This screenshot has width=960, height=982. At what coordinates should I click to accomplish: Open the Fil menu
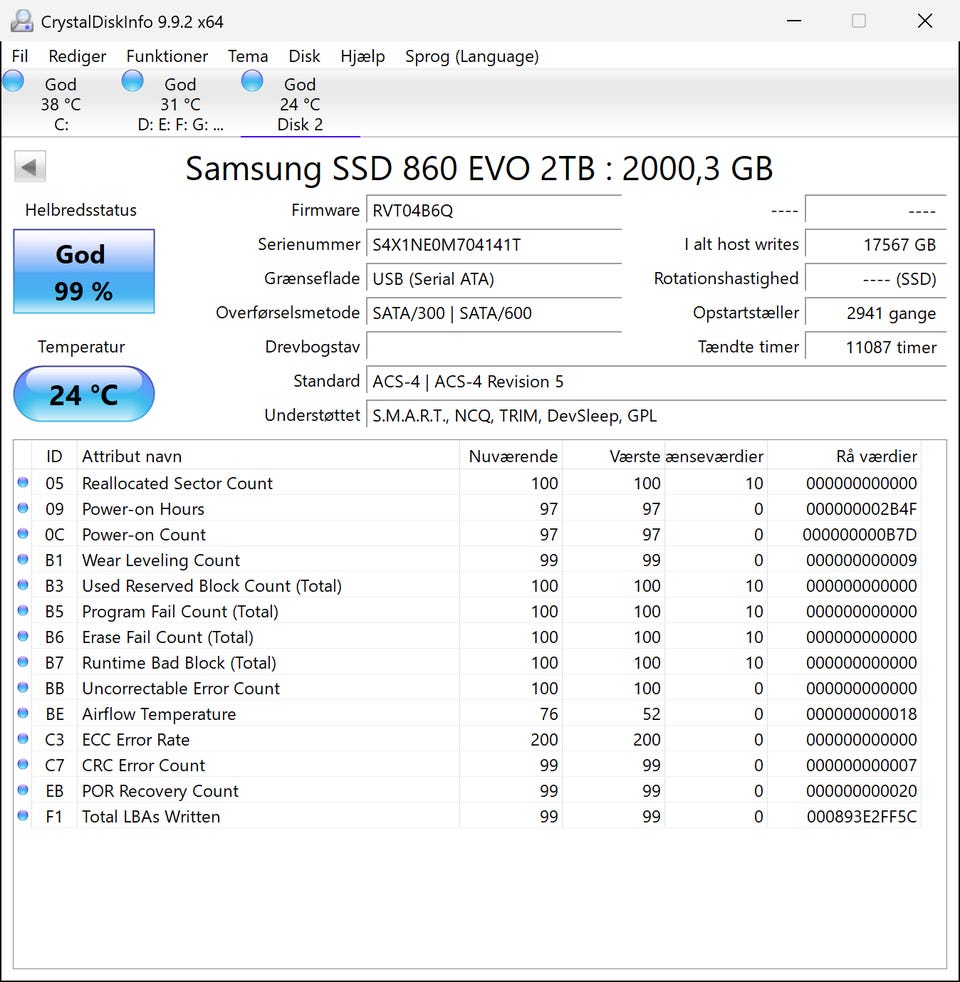pos(20,56)
